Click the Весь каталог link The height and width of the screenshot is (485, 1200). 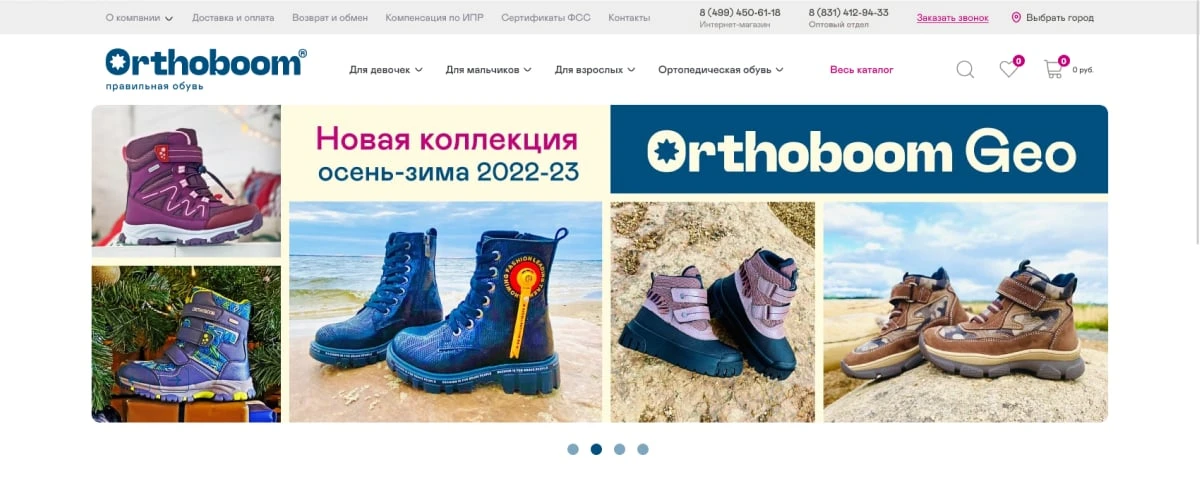pyautogui.click(x=862, y=69)
